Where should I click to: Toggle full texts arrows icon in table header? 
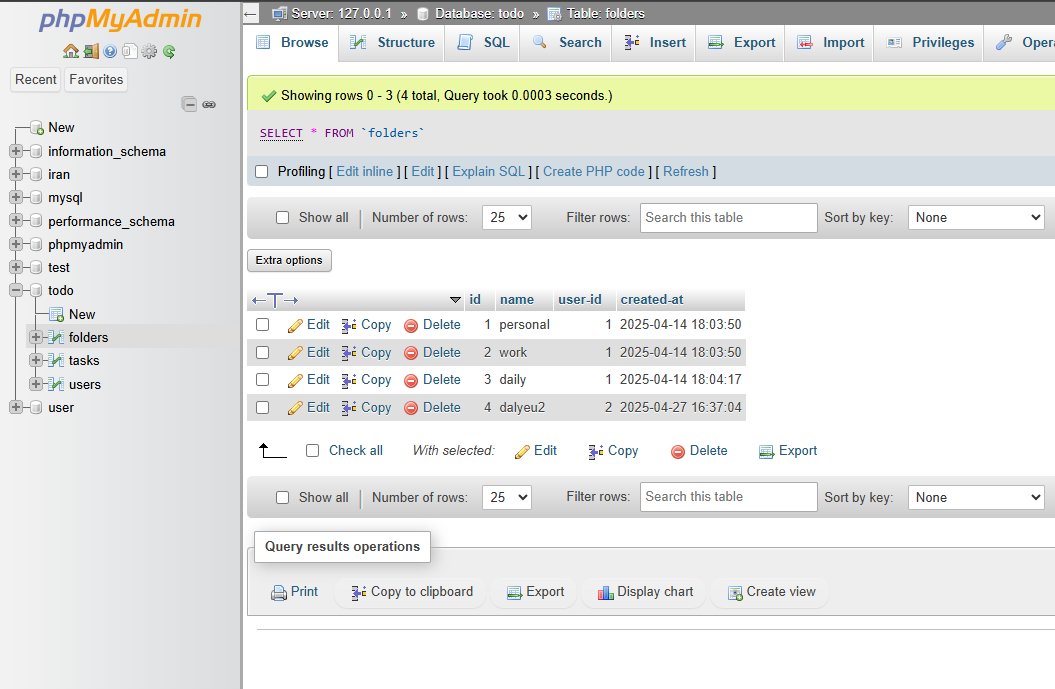[x=275, y=300]
